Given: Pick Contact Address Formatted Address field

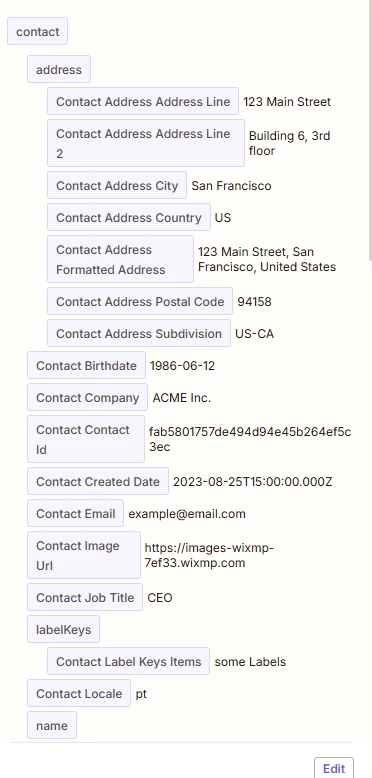Looking at the screenshot, I should (x=120, y=259).
